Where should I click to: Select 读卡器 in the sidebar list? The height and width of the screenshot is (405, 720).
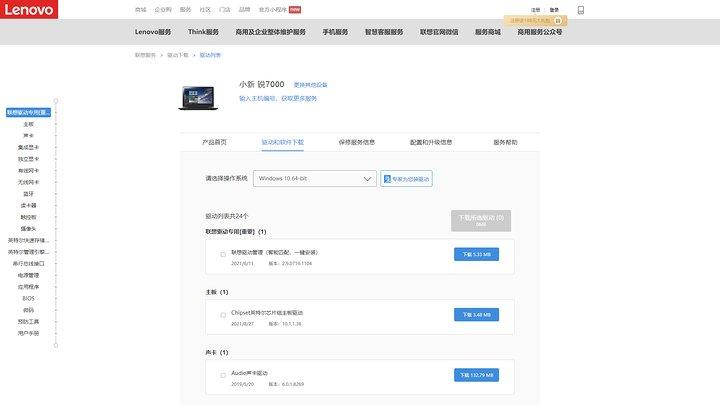pyautogui.click(x=28, y=206)
